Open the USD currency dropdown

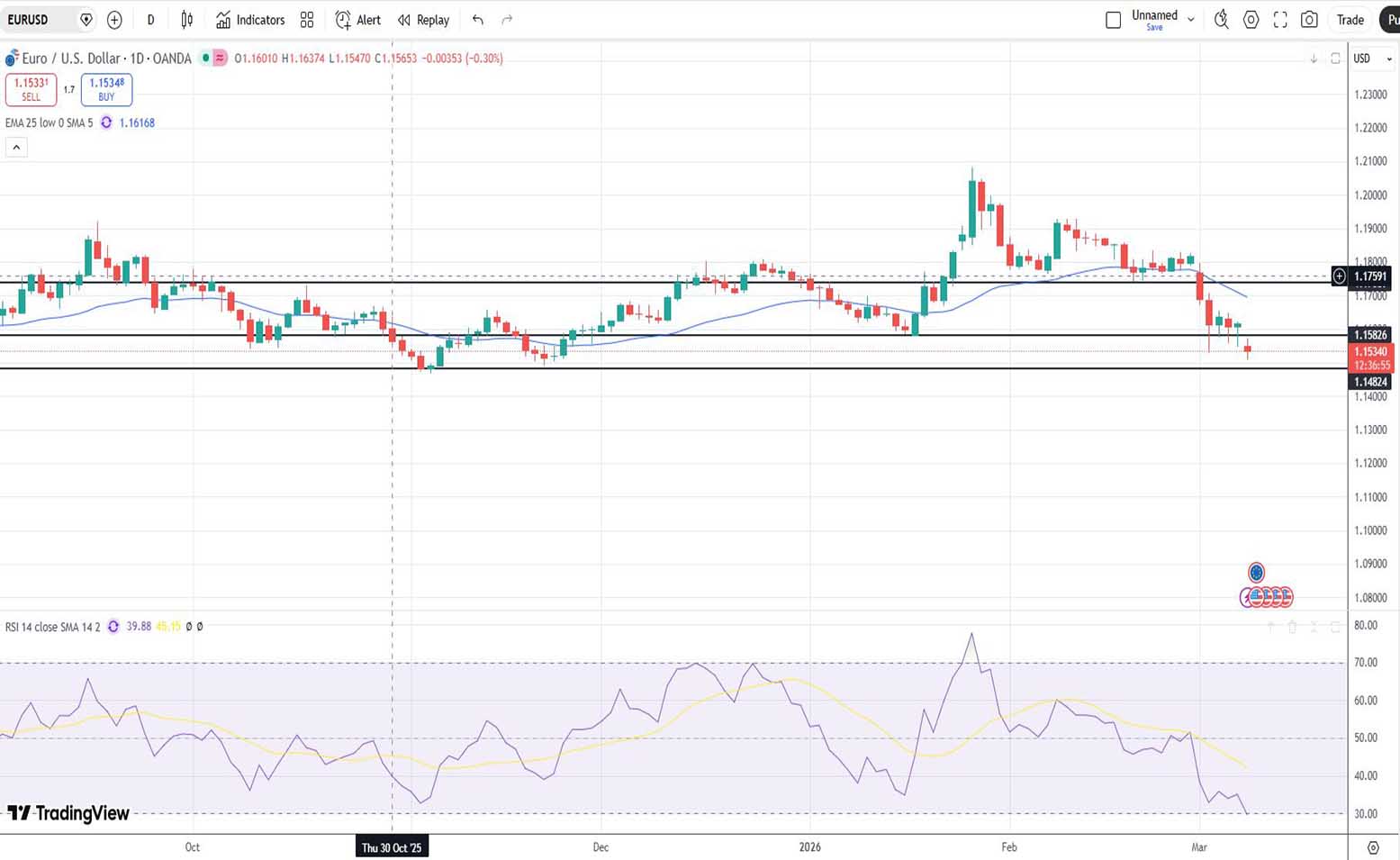1372,59
